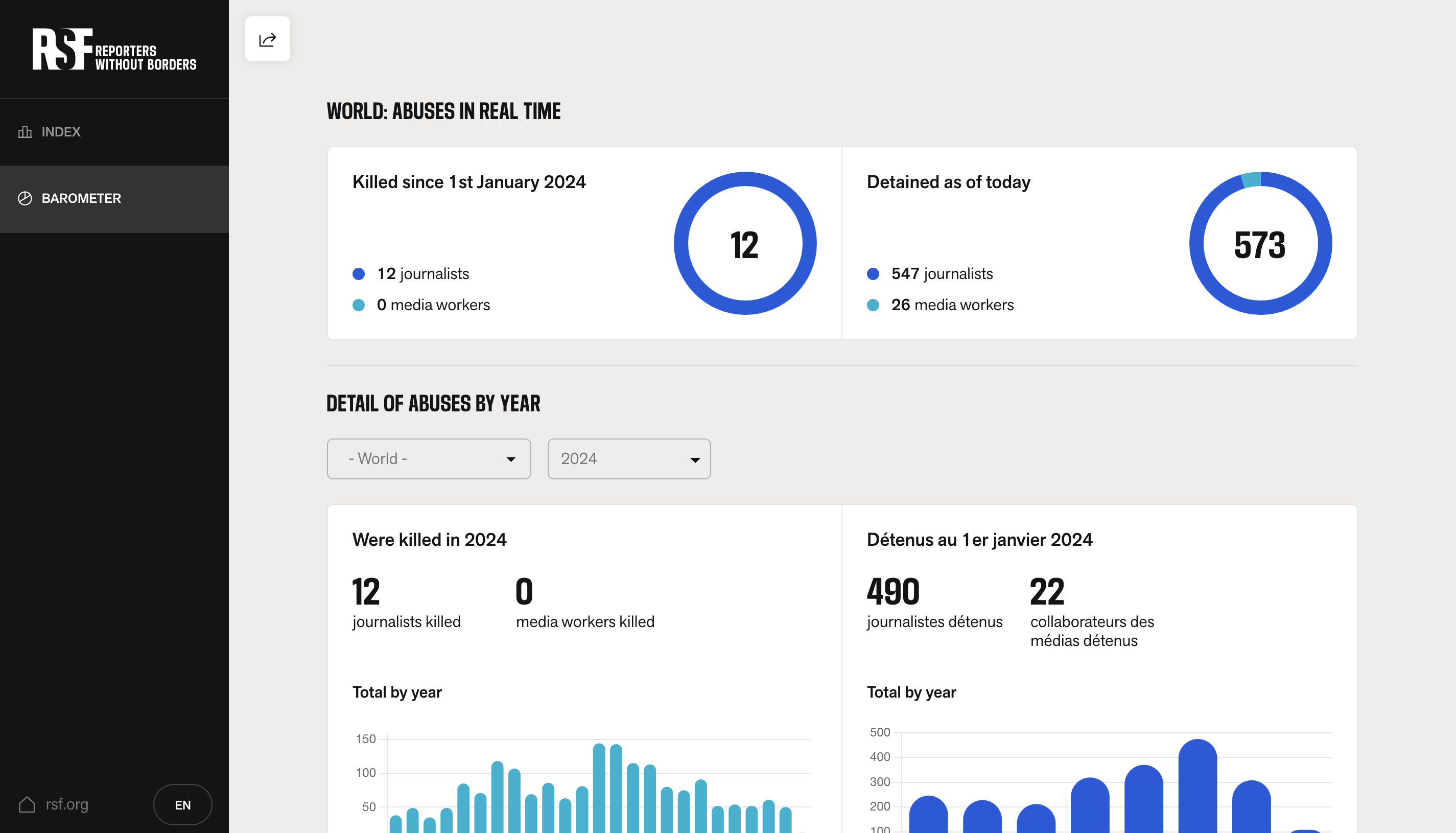Click the blue dot beside 12 journalists

click(359, 274)
